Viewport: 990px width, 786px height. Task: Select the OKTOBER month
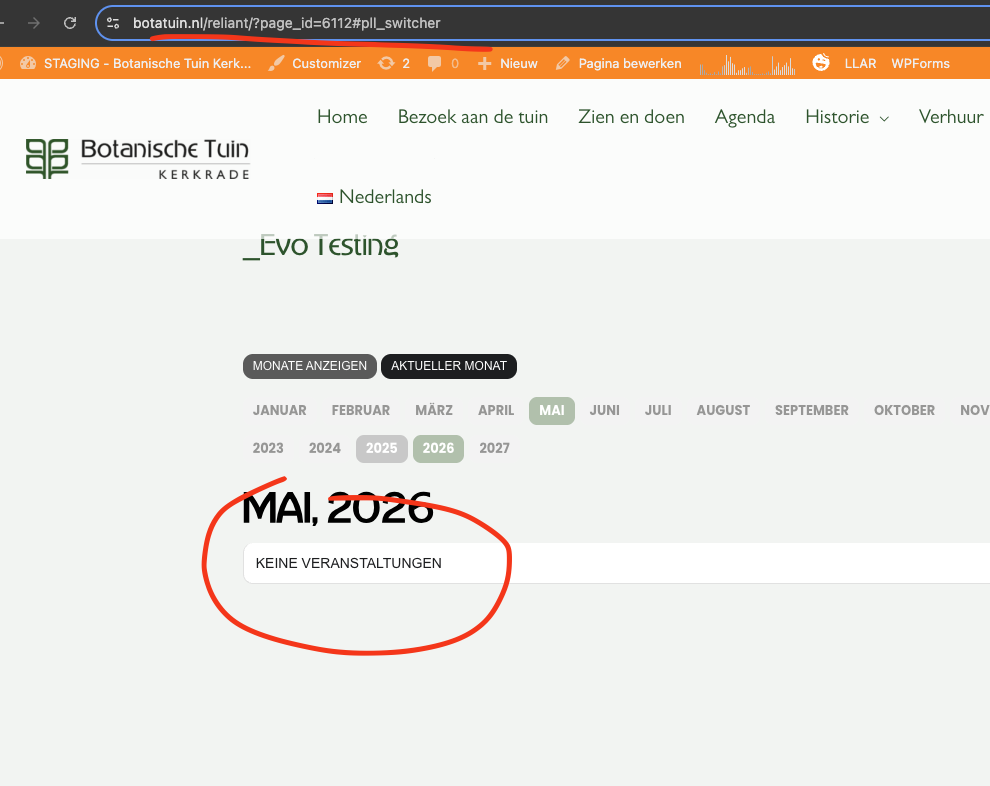click(x=904, y=410)
